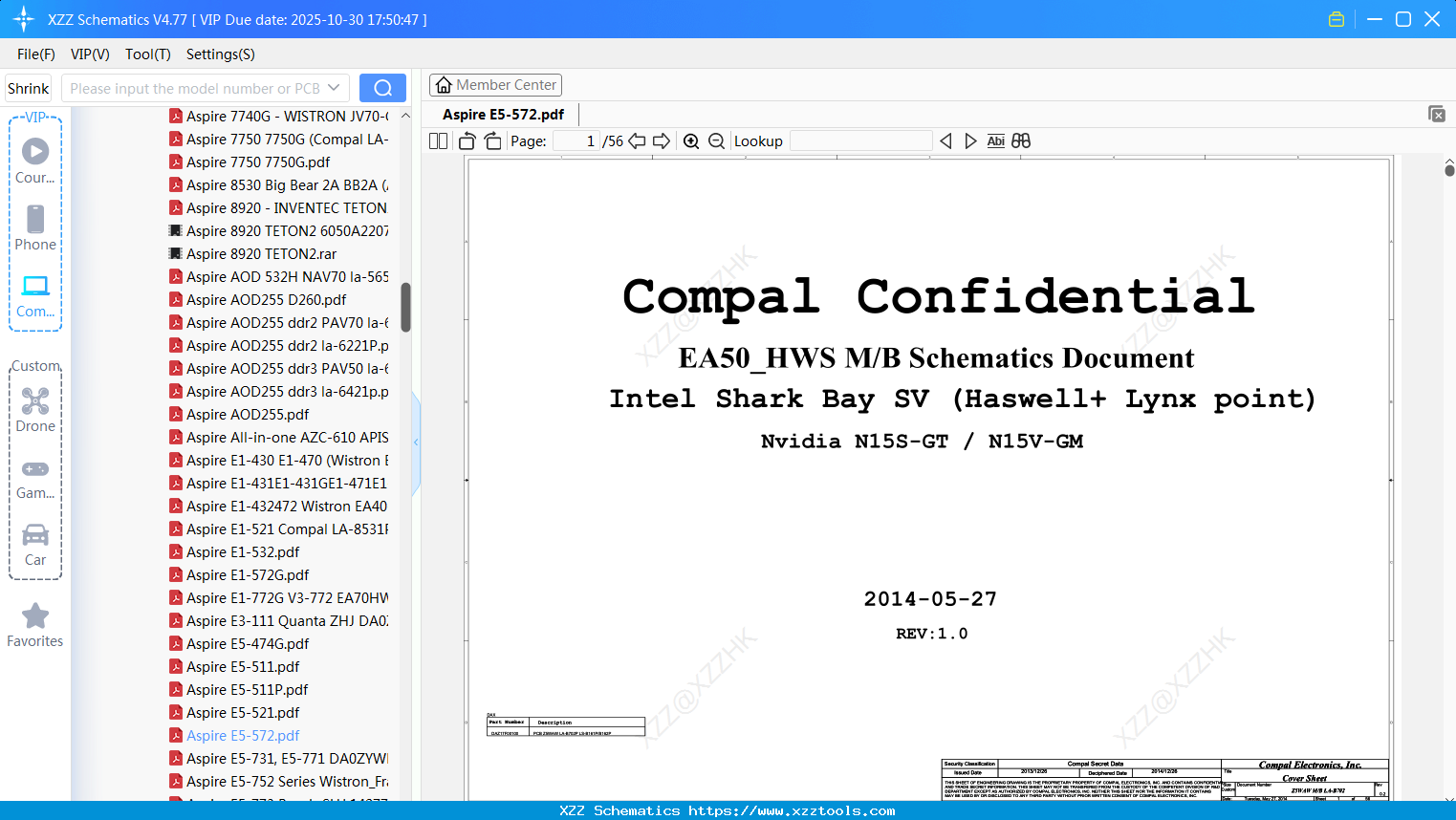Open the File(F) menu
The width and height of the screenshot is (1456, 820).
click(x=36, y=54)
